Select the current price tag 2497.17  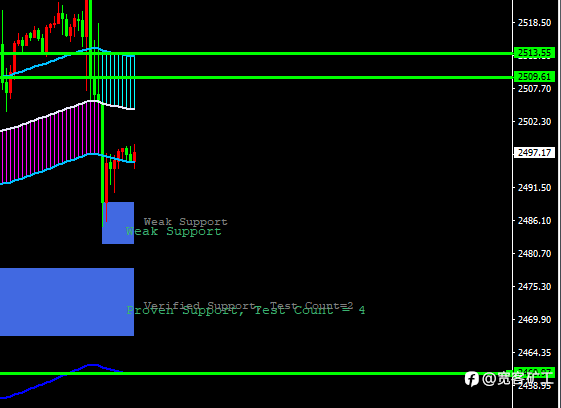point(534,153)
